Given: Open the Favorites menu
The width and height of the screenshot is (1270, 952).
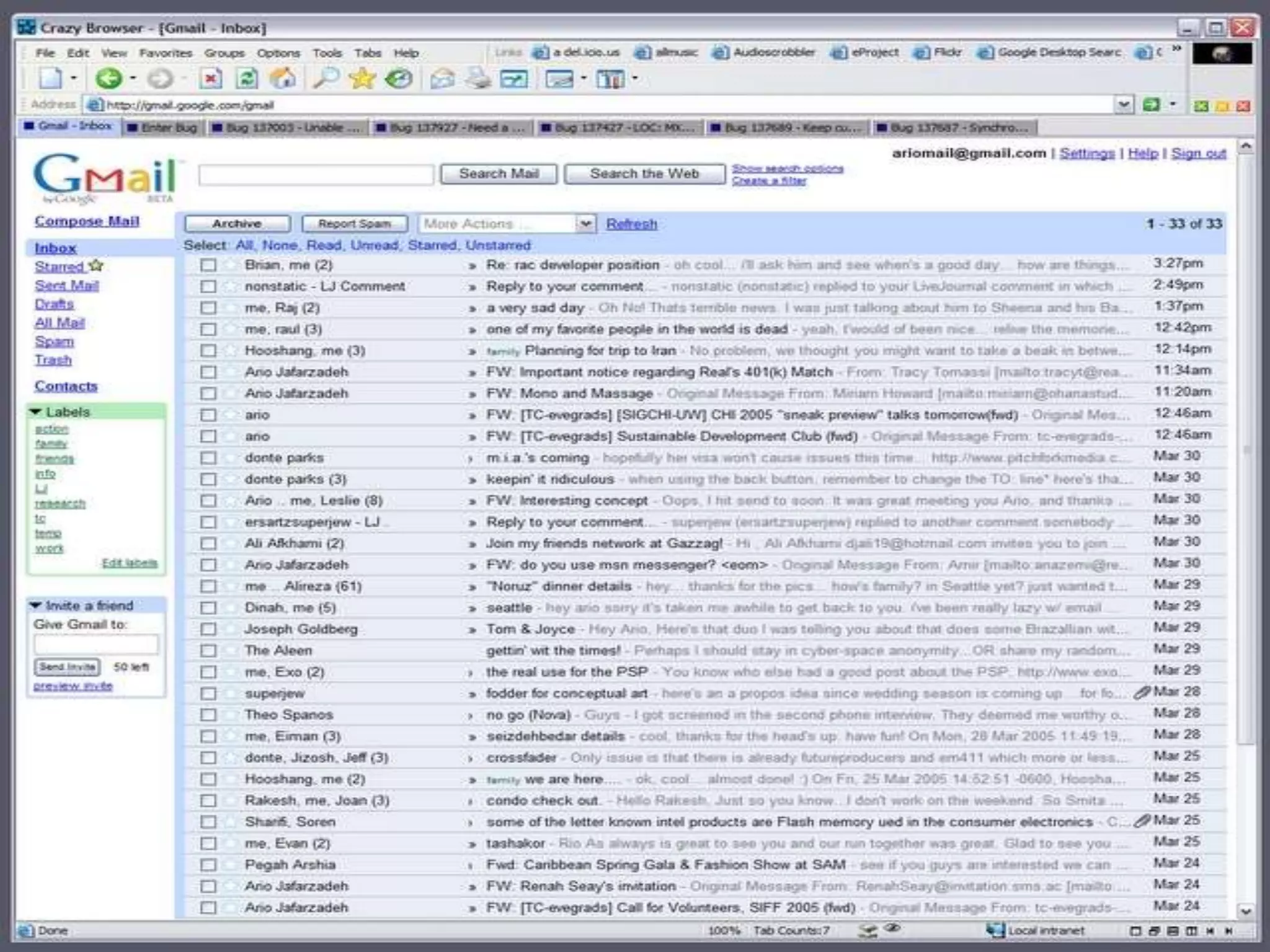Looking at the screenshot, I should coord(165,53).
